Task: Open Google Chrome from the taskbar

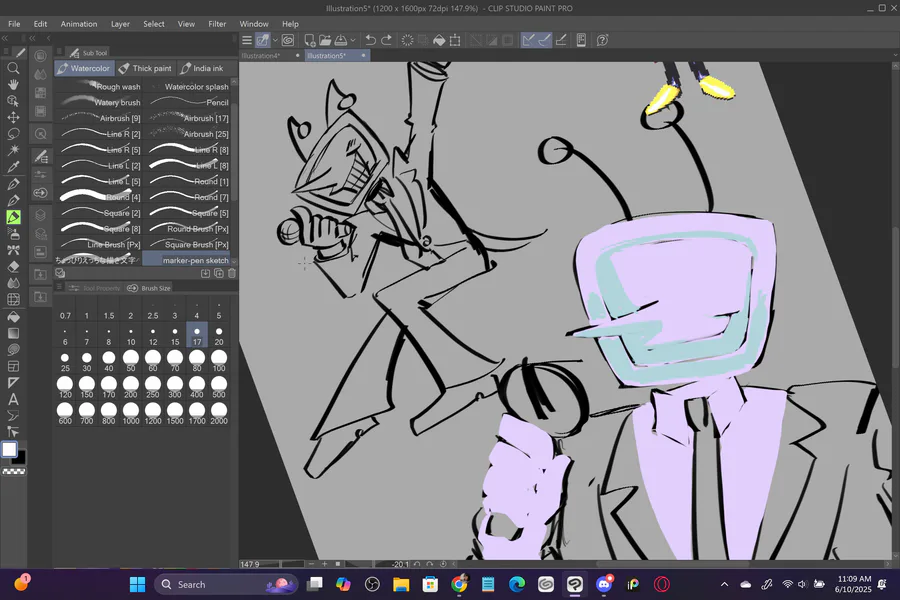Action: coord(459,584)
